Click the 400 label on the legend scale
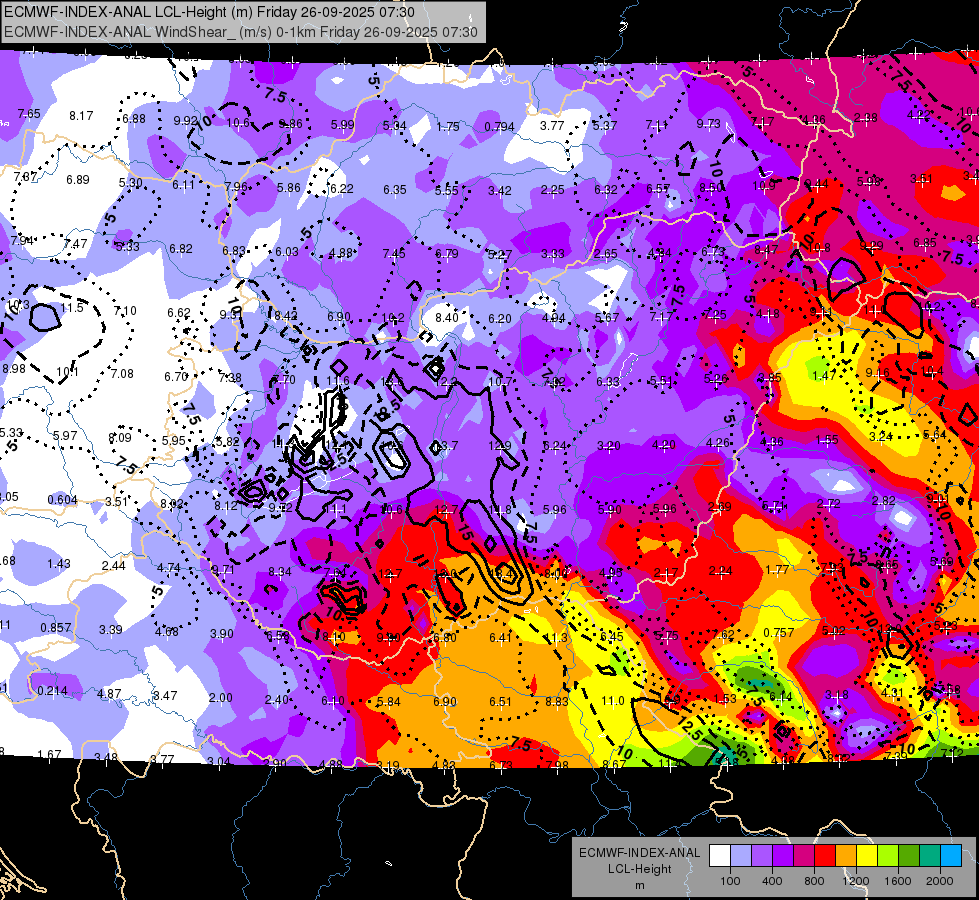The height and width of the screenshot is (900, 979). point(772,881)
